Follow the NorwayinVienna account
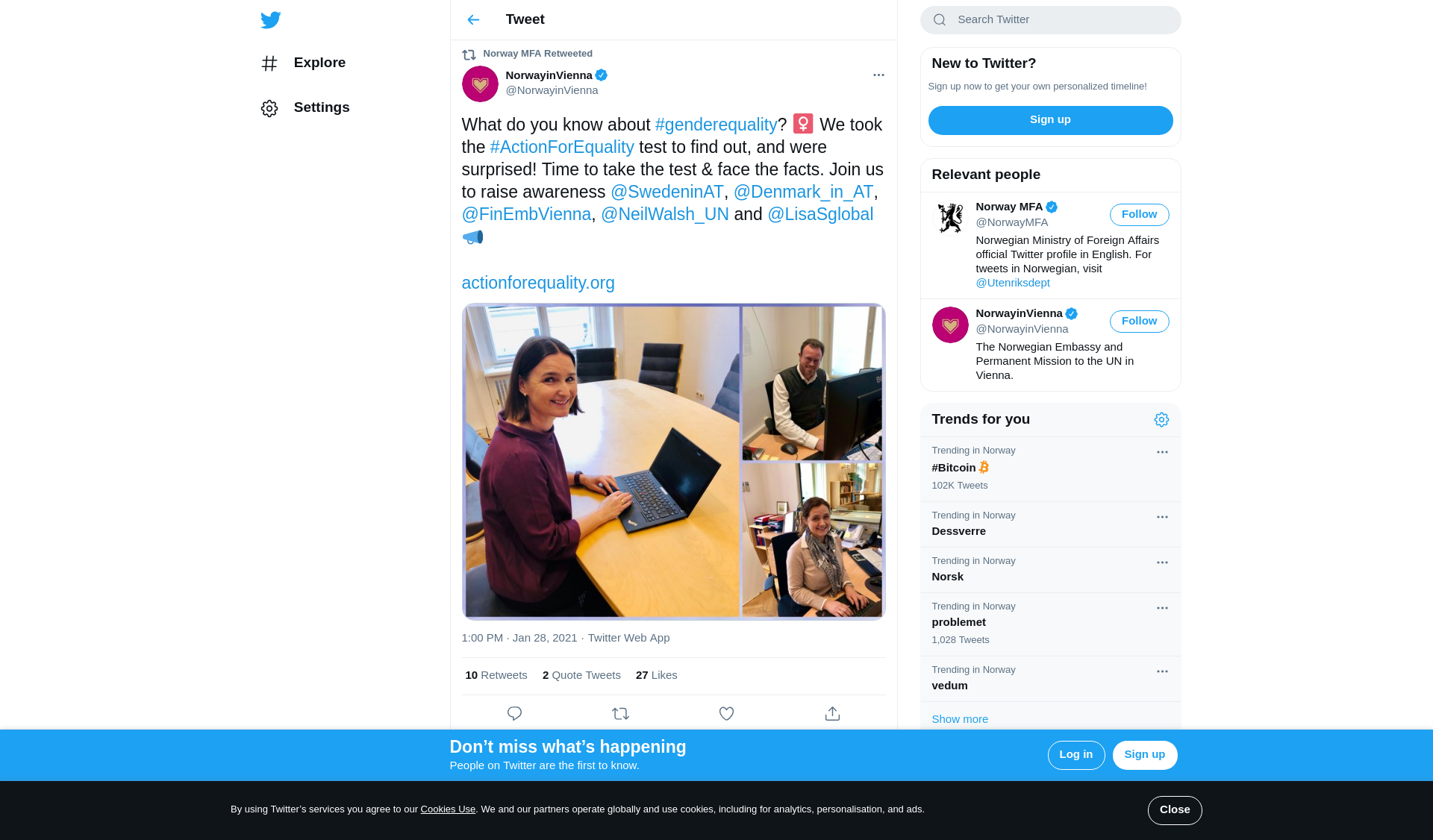This screenshot has height=840, width=1433. 1139,322
